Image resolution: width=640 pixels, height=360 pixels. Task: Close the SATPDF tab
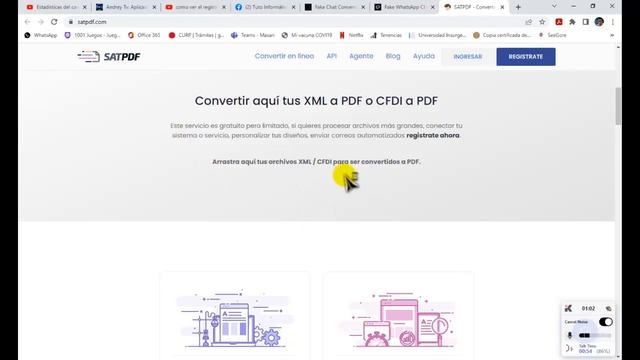coord(502,7)
